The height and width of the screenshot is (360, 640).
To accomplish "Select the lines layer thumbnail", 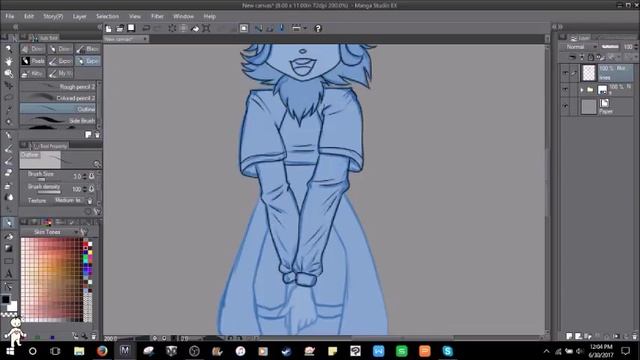I will [589, 73].
